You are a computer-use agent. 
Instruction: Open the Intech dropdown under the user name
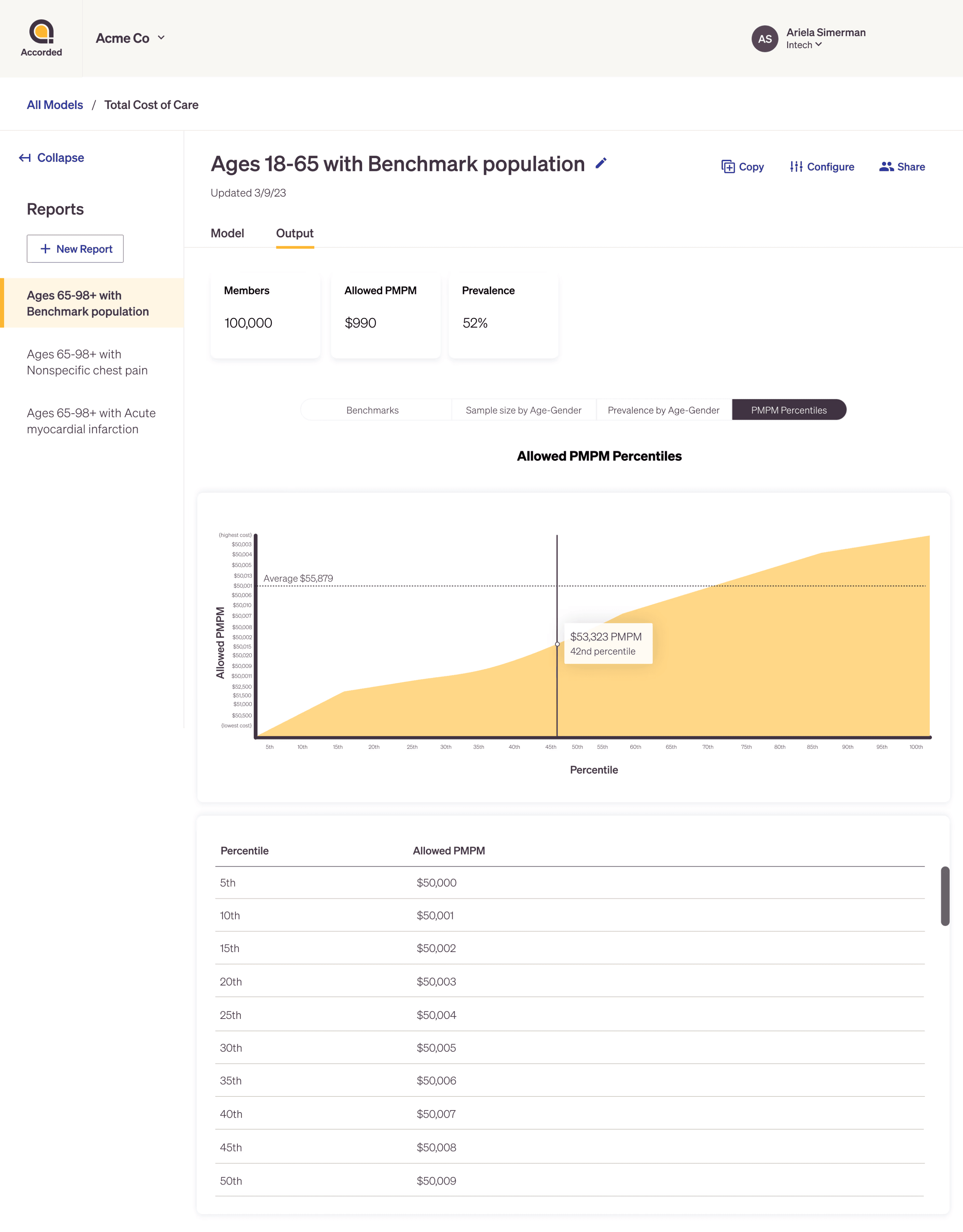tap(804, 45)
